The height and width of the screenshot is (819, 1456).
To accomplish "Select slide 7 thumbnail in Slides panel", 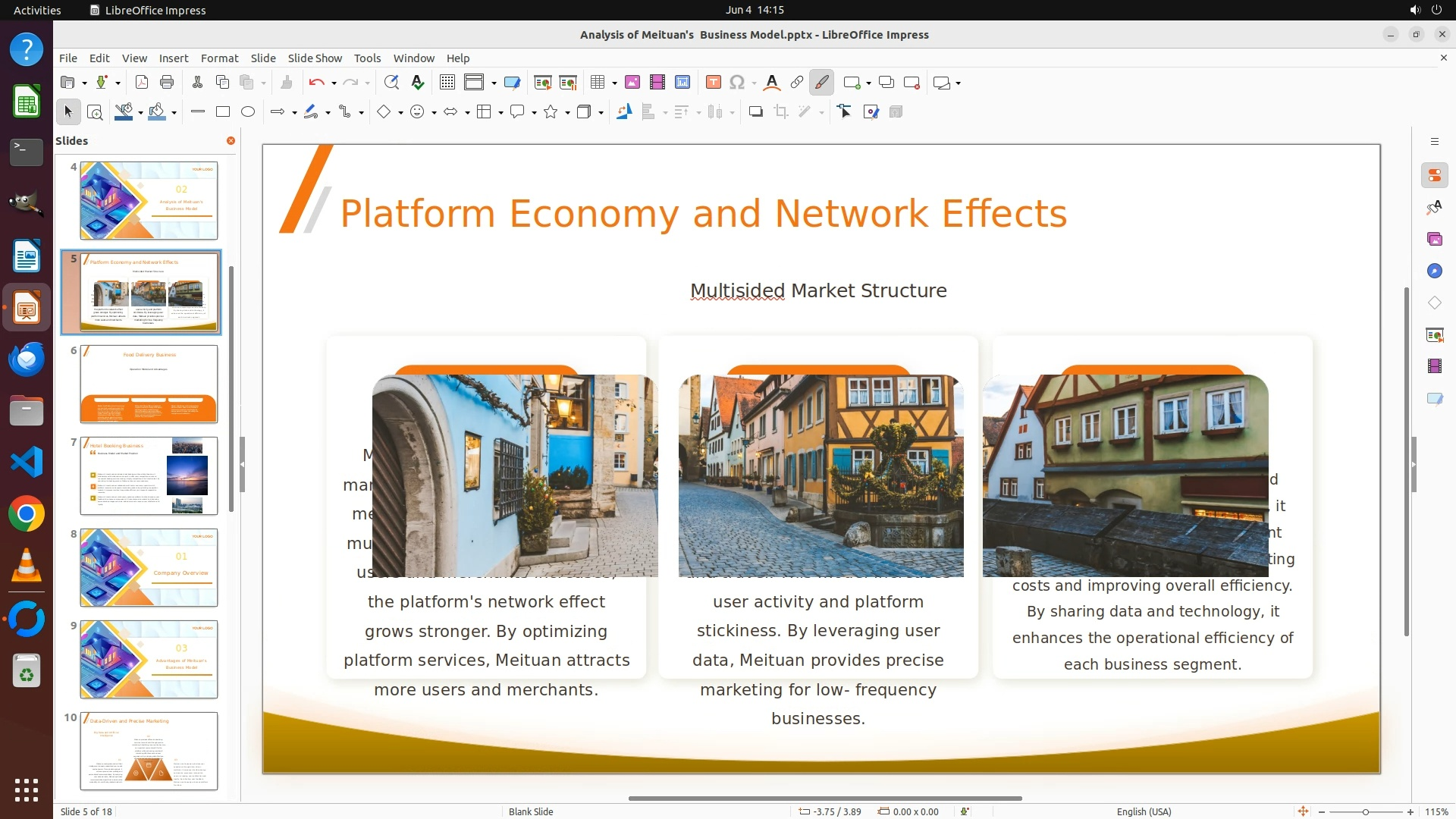I will point(149,475).
